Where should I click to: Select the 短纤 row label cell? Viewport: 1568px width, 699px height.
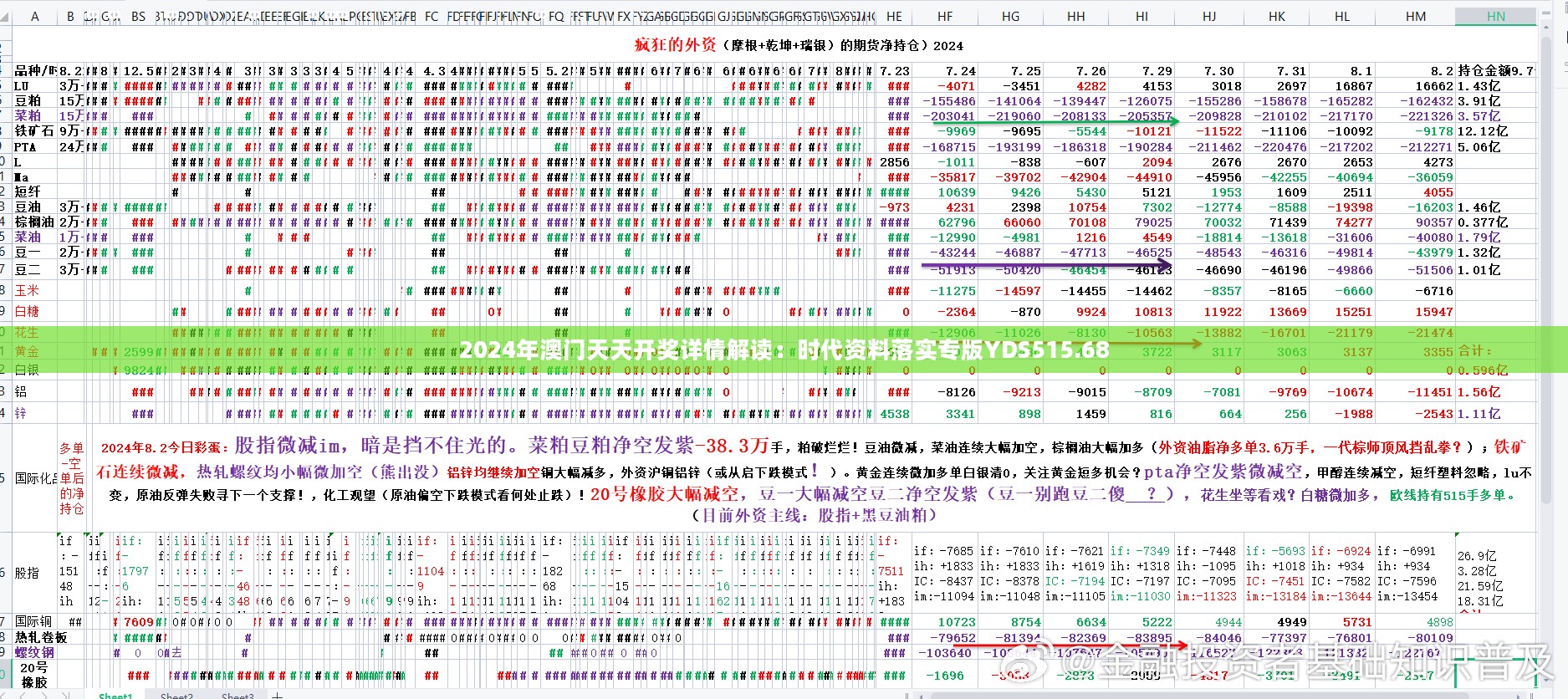click(x=34, y=192)
